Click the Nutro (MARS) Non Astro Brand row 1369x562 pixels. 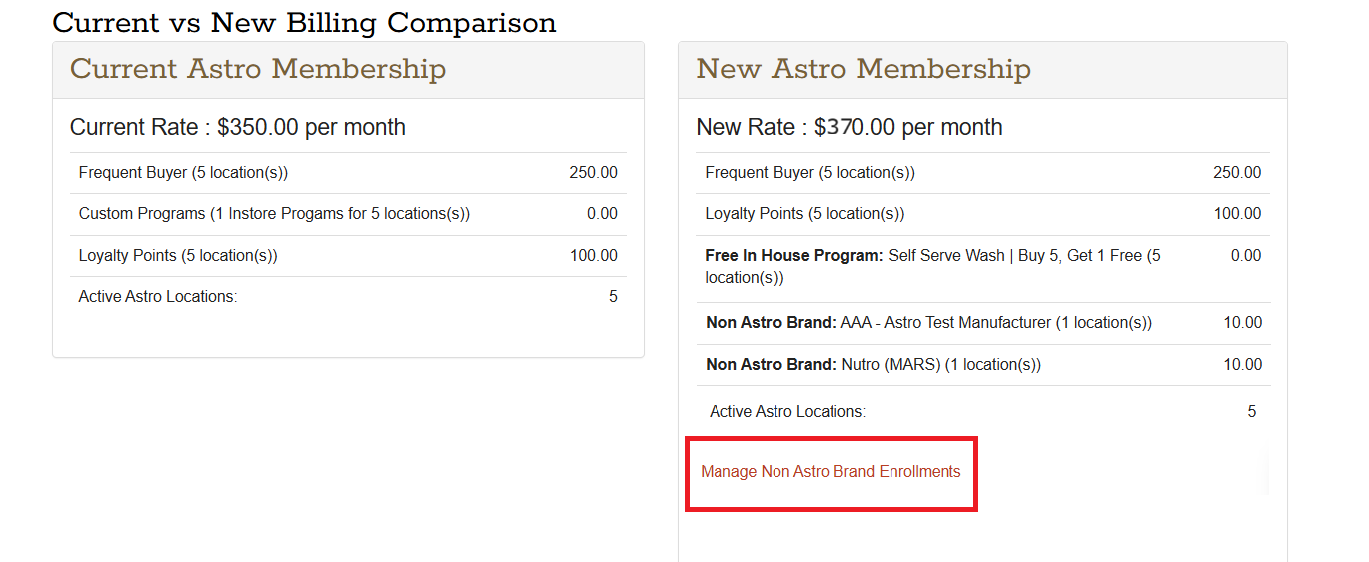(x=873, y=365)
